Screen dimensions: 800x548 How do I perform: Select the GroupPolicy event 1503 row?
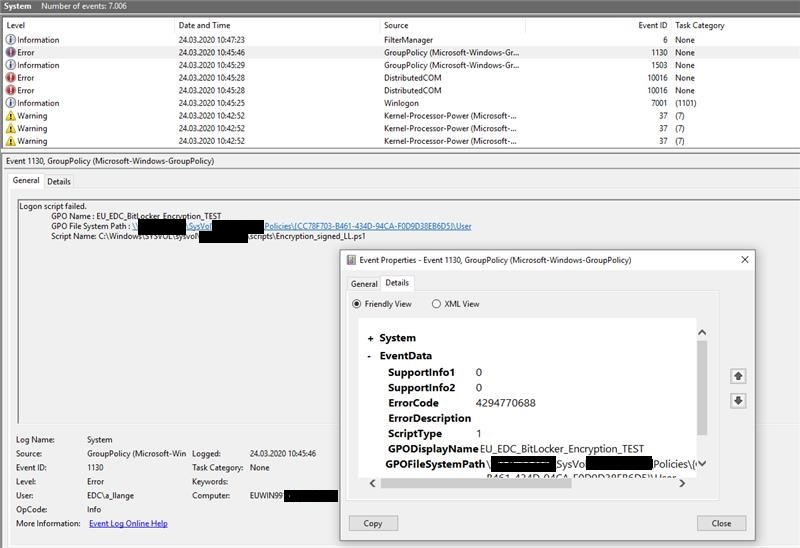click(x=400, y=65)
